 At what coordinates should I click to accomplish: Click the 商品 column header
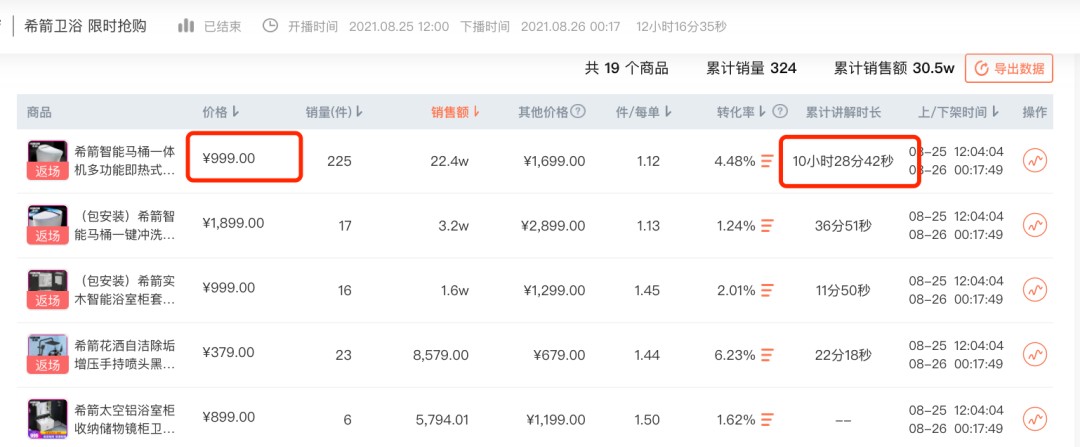(x=39, y=112)
